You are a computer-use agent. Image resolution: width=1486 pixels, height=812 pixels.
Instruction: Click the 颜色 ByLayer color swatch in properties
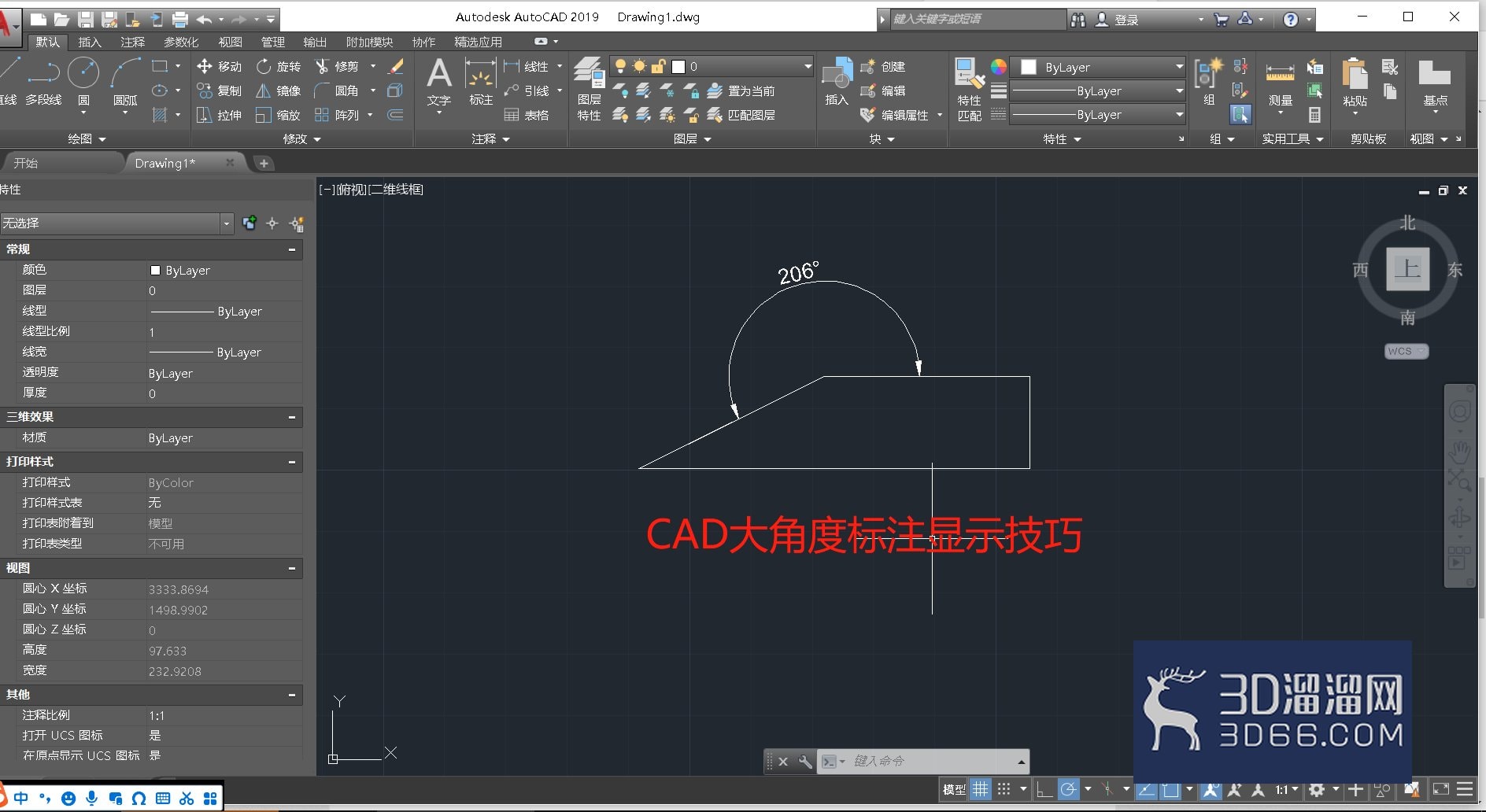click(155, 270)
